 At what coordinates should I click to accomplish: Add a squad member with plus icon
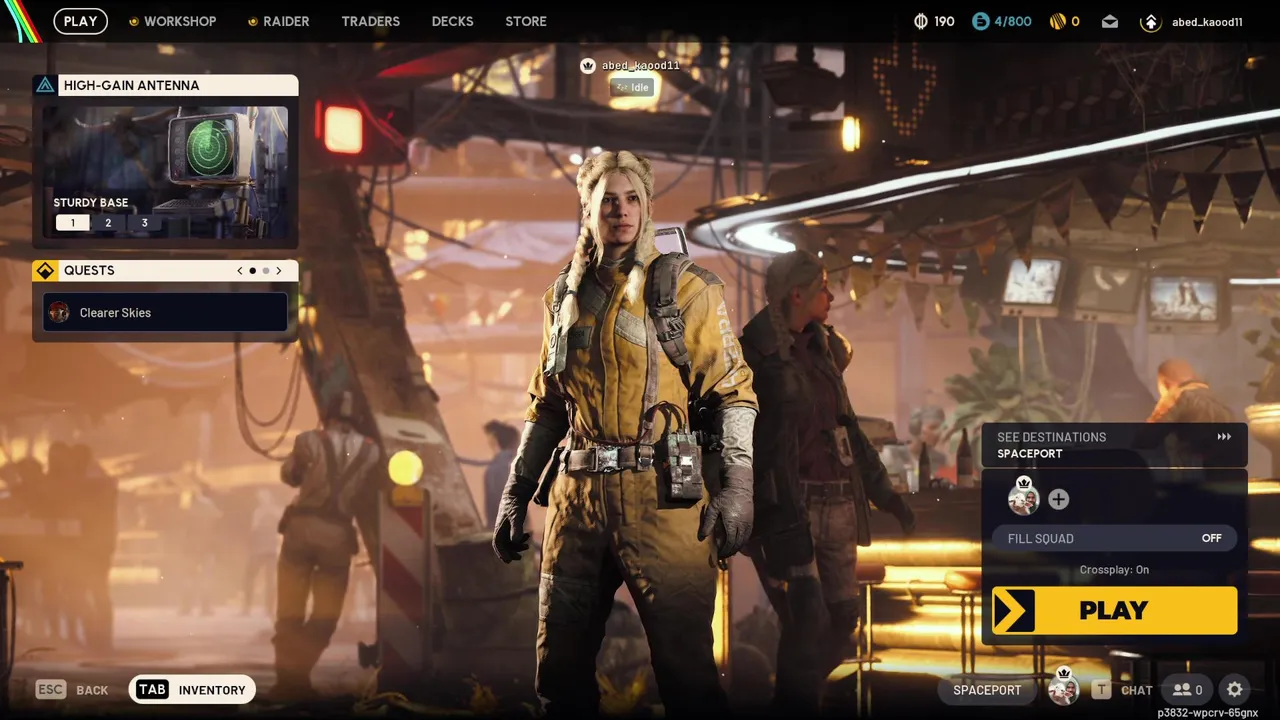[1058, 499]
